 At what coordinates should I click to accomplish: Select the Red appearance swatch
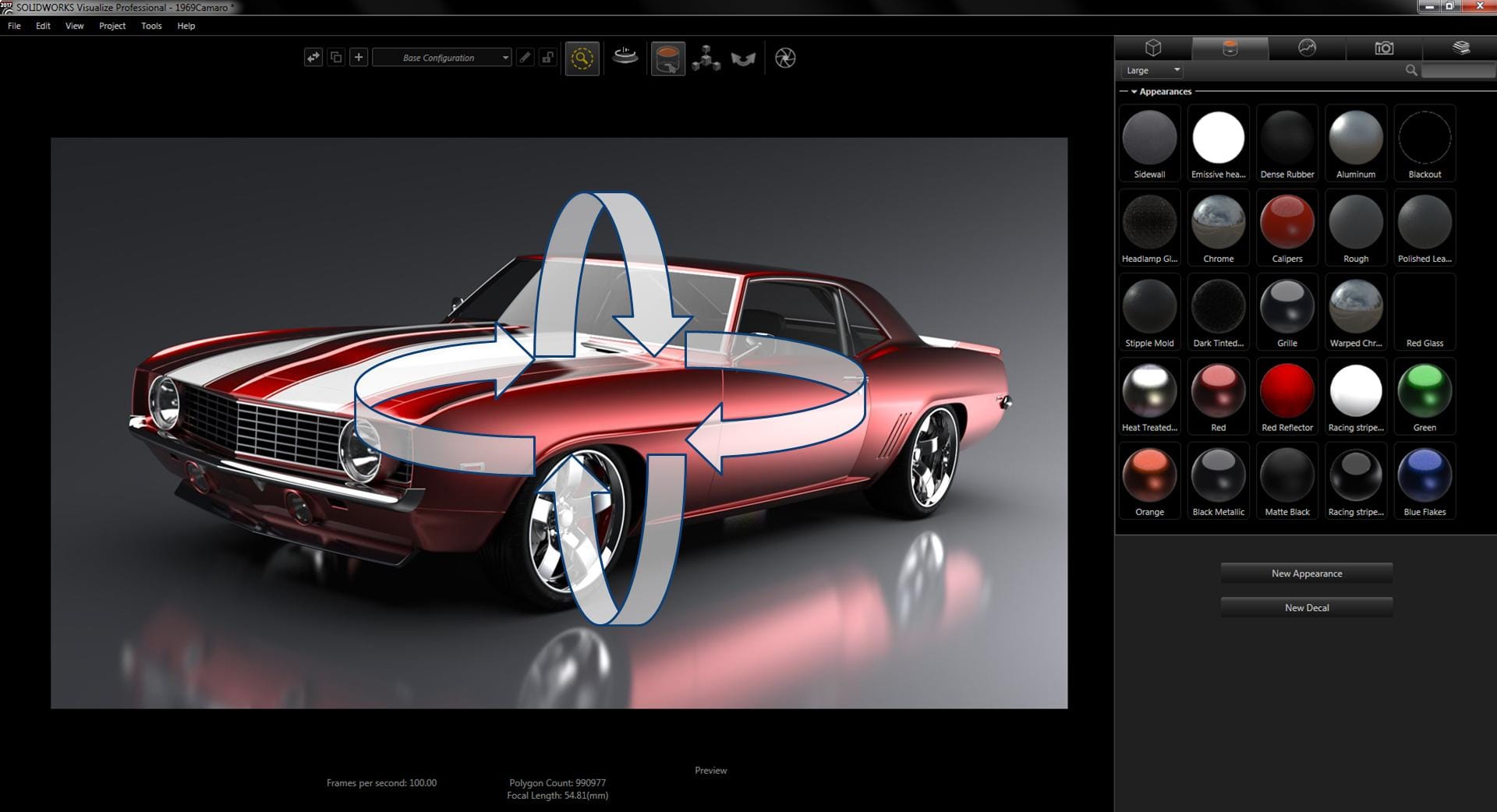(1218, 397)
